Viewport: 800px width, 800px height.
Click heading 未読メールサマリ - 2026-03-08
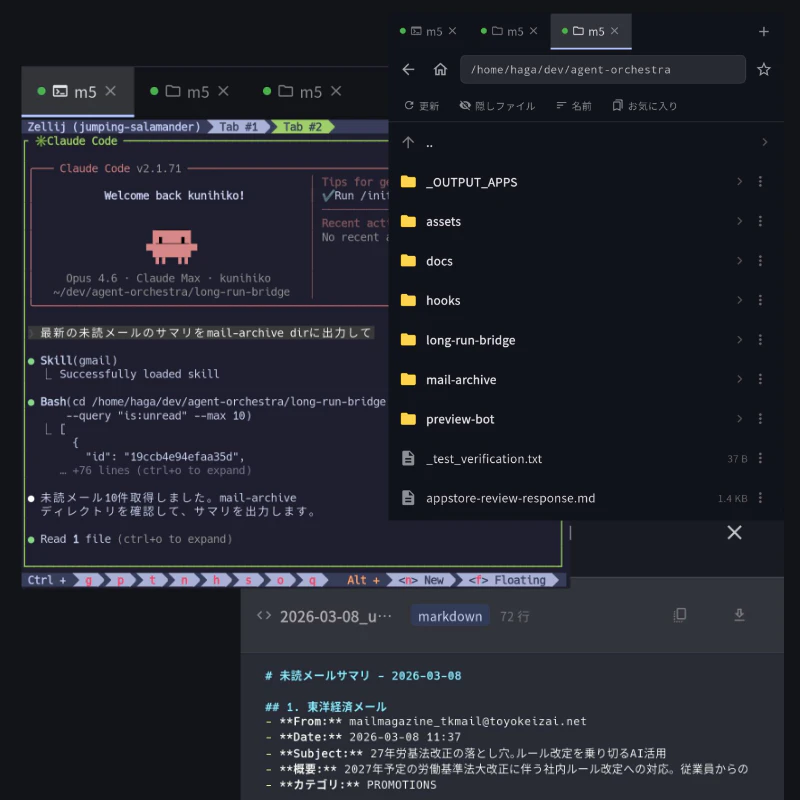(x=363, y=676)
